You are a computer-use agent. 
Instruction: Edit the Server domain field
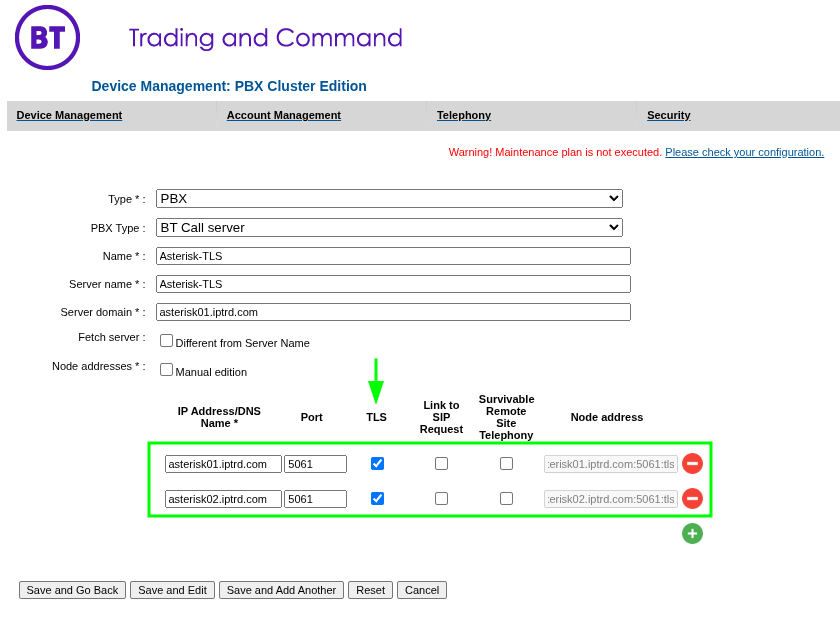[393, 312]
